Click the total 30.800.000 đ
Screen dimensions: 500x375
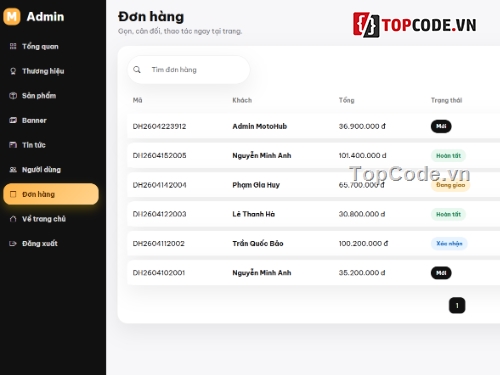(362, 214)
